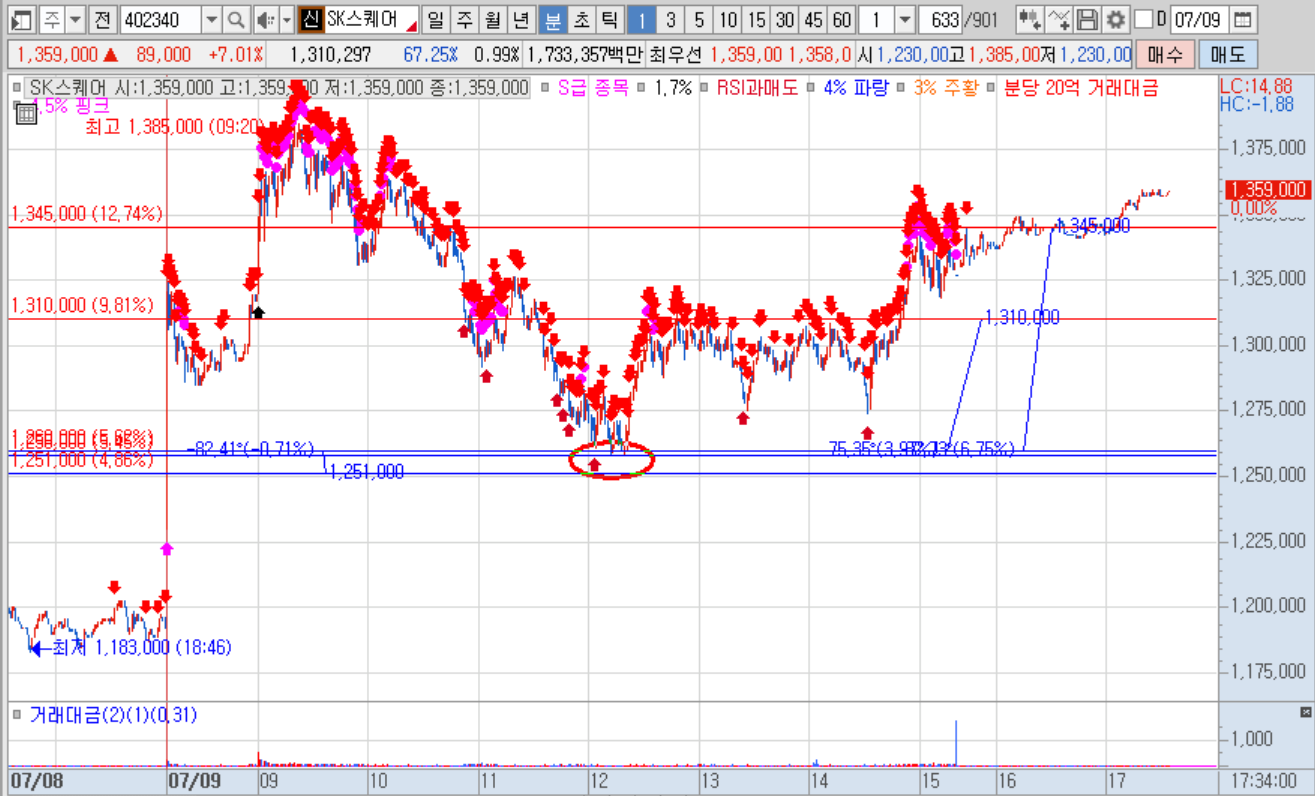Click the speaker sound alert icon
The image size is (1315, 796).
tap(265, 19)
